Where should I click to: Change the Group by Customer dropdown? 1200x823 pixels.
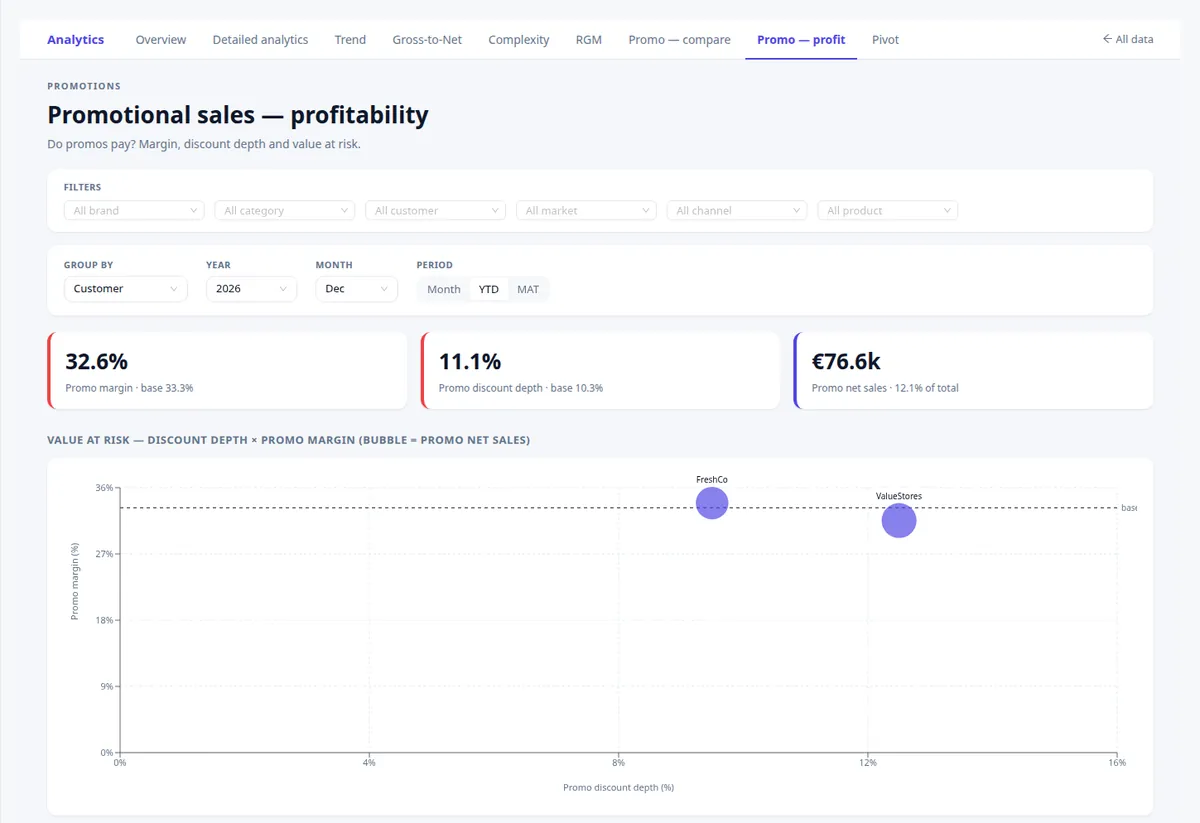point(125,289)
